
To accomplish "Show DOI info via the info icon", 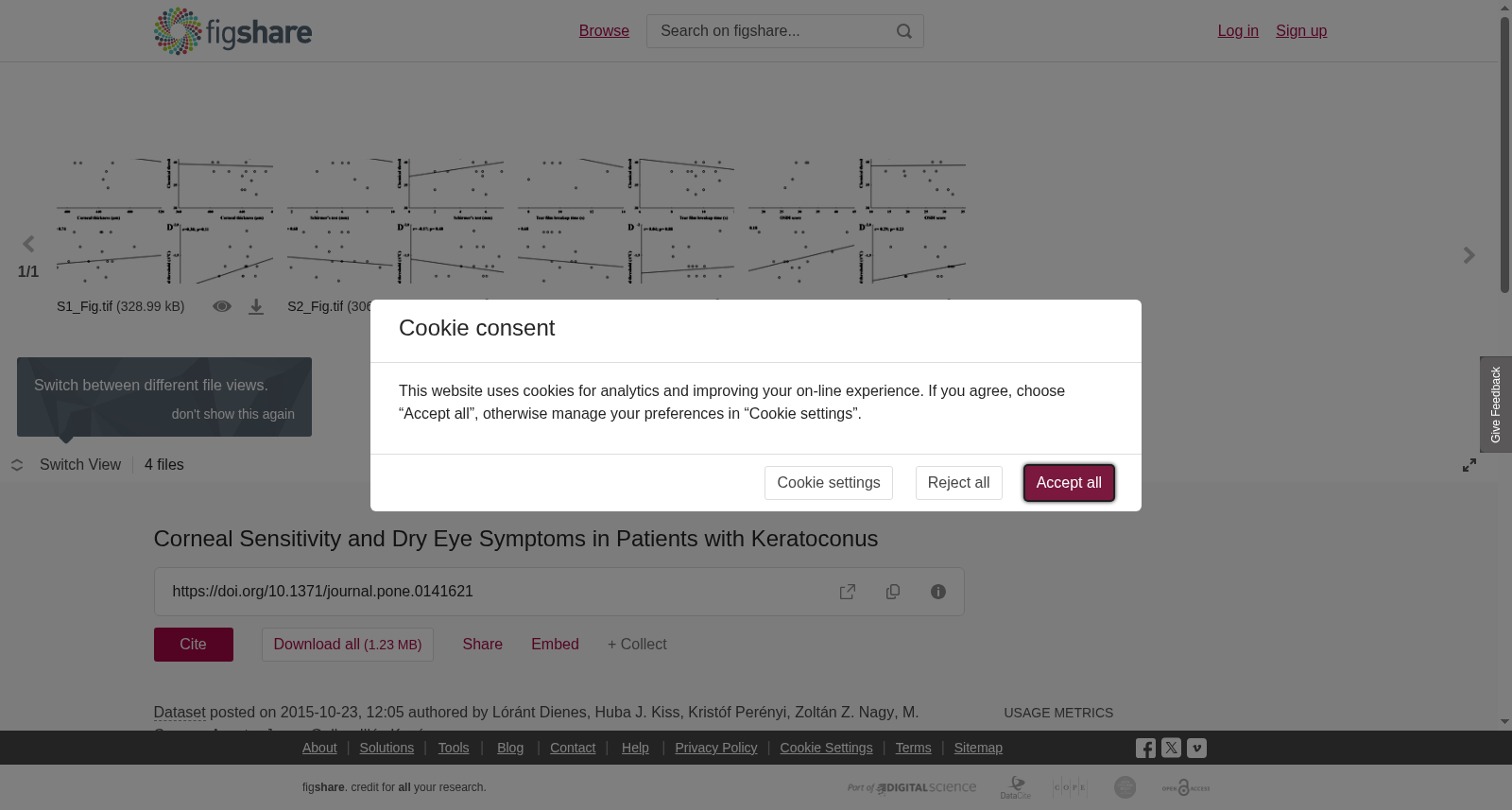I will tap(938, 592).
